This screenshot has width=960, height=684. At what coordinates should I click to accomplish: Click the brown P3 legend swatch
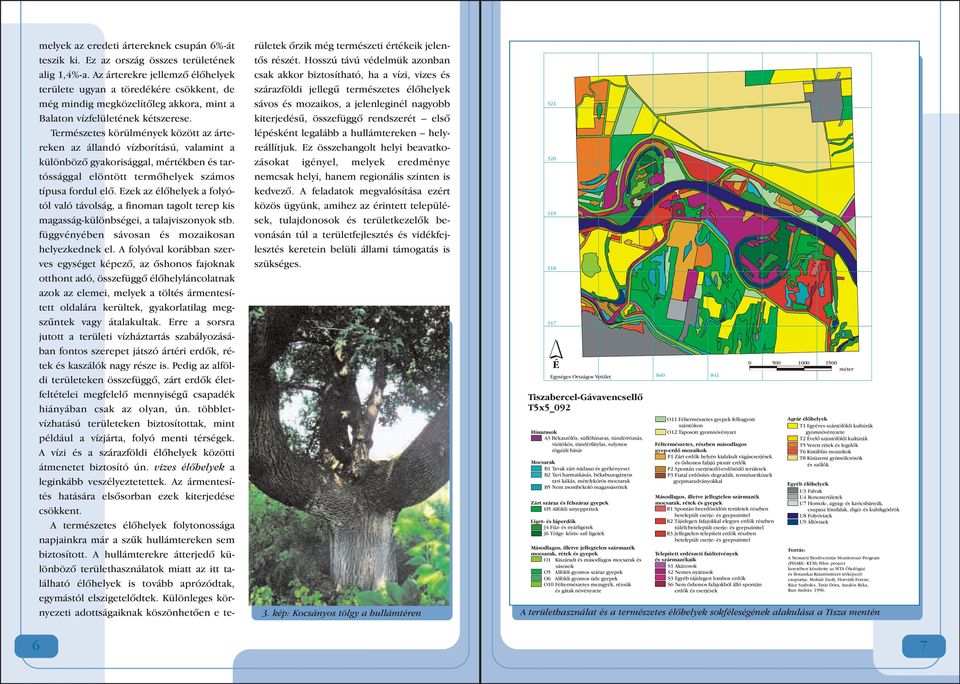(660, 475)
